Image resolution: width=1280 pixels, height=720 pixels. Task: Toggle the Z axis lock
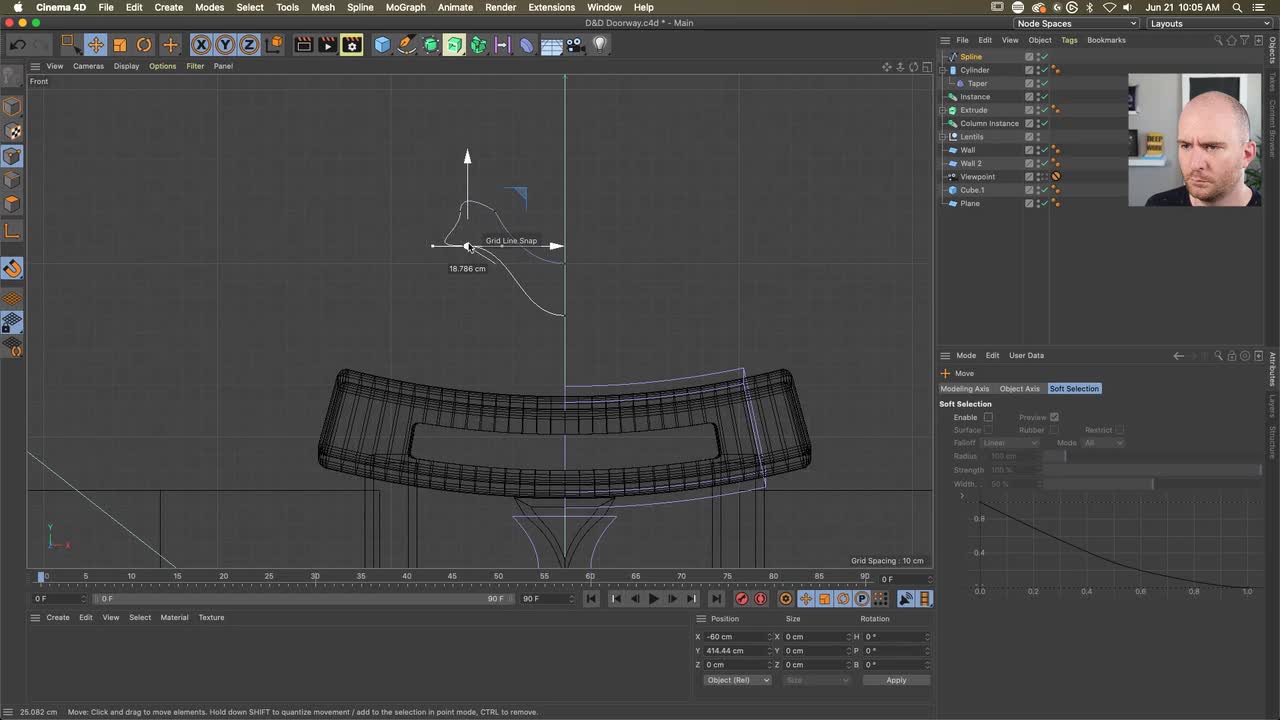click(249, 45)
